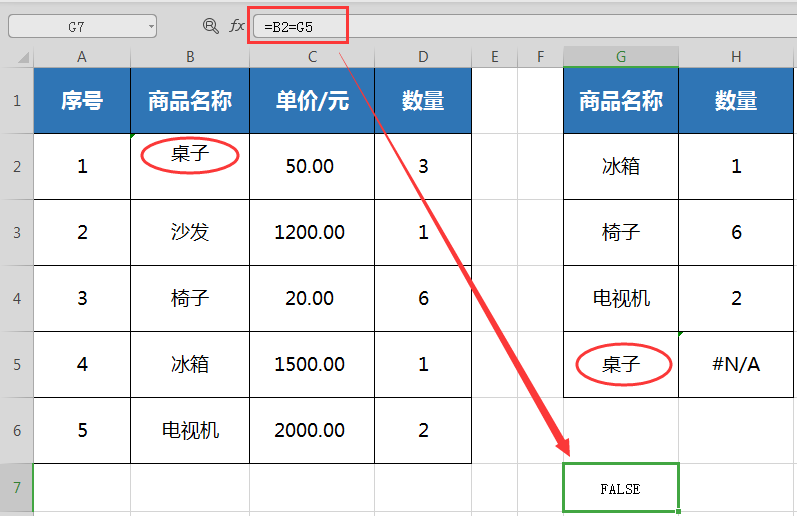
Task: Click the select-all corner triangle
Action: click(23, 57)
